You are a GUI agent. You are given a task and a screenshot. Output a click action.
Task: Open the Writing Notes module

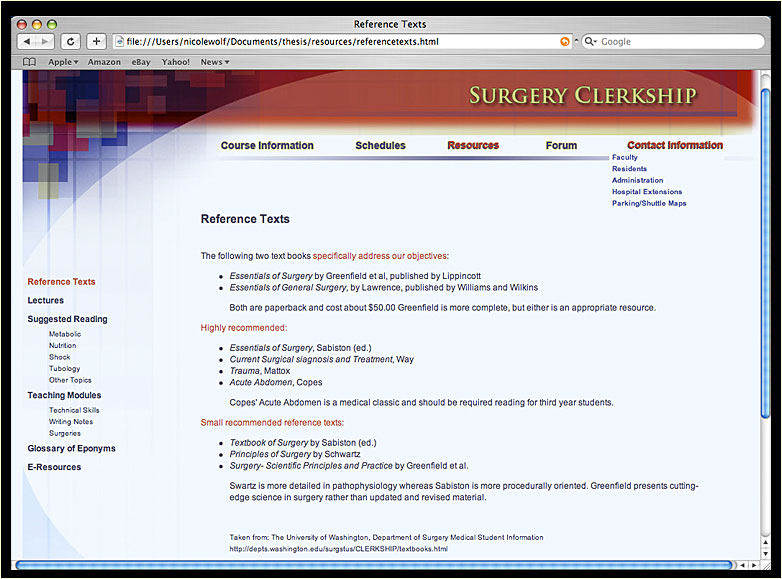click(x=71, y=421)
